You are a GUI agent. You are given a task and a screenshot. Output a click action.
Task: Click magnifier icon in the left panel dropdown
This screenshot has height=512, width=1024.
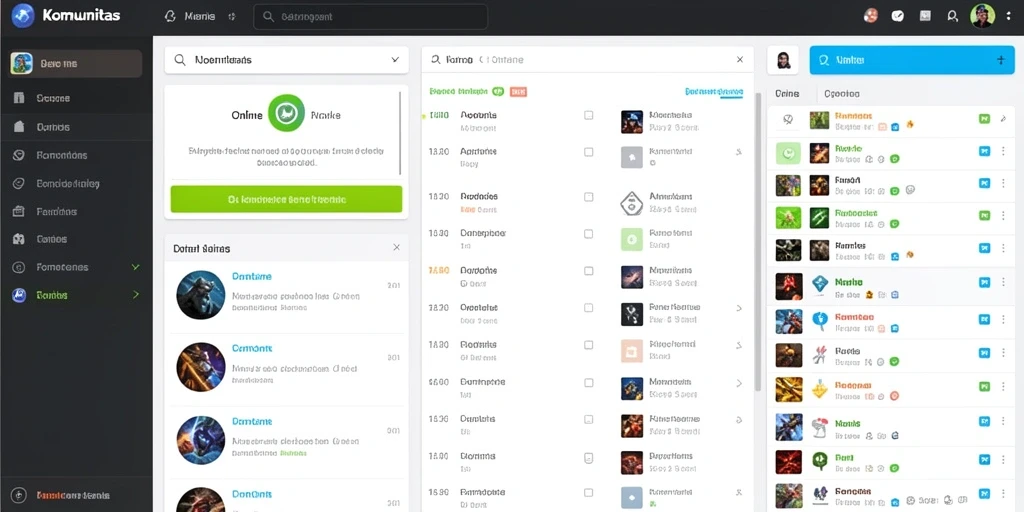click(180, 60)
